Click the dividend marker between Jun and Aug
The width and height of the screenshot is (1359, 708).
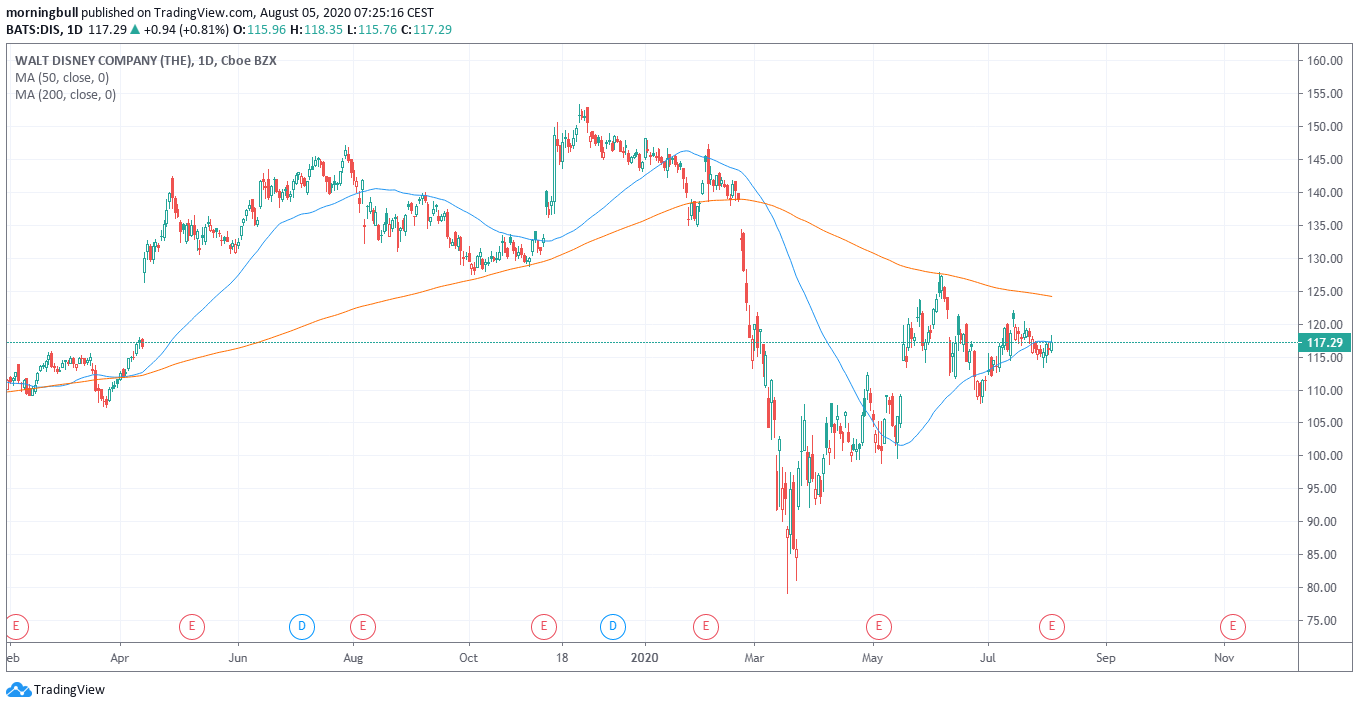301,627
